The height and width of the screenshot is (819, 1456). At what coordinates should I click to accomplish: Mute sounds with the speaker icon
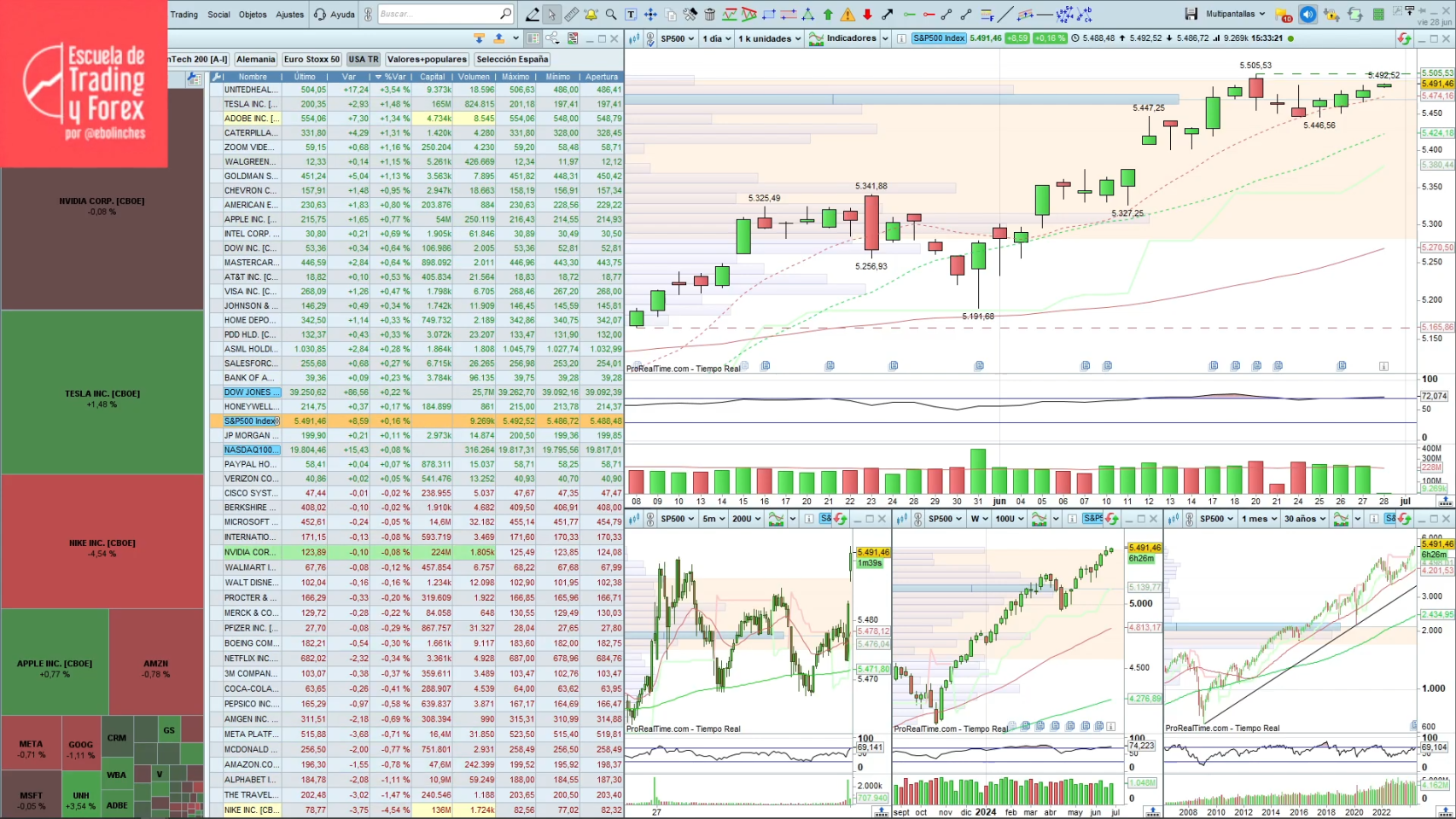[1307, 13]
